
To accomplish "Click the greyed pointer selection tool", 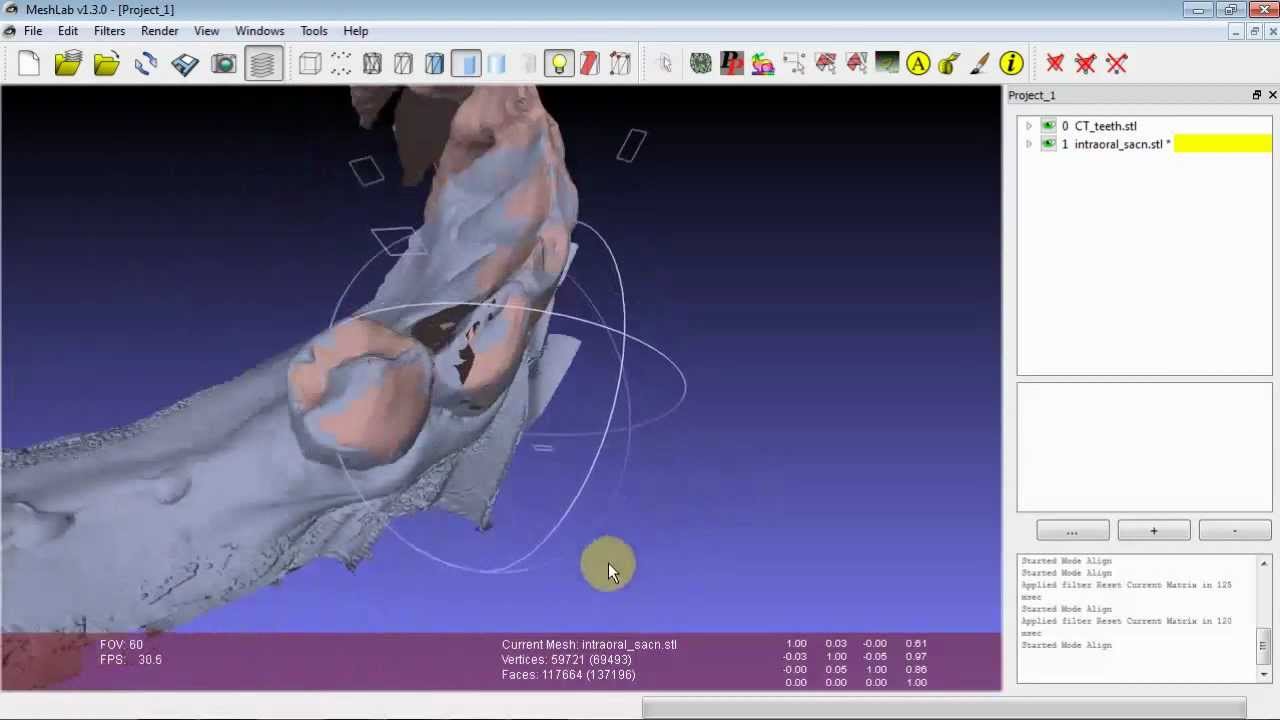I will (665, 64).
